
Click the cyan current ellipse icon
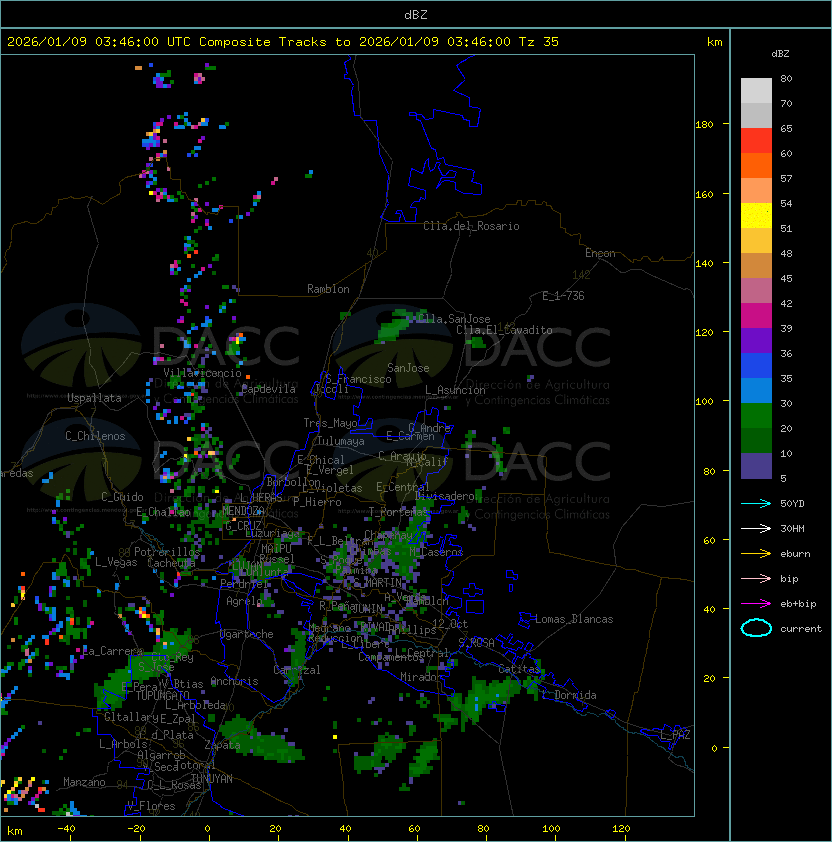(756, 628)
